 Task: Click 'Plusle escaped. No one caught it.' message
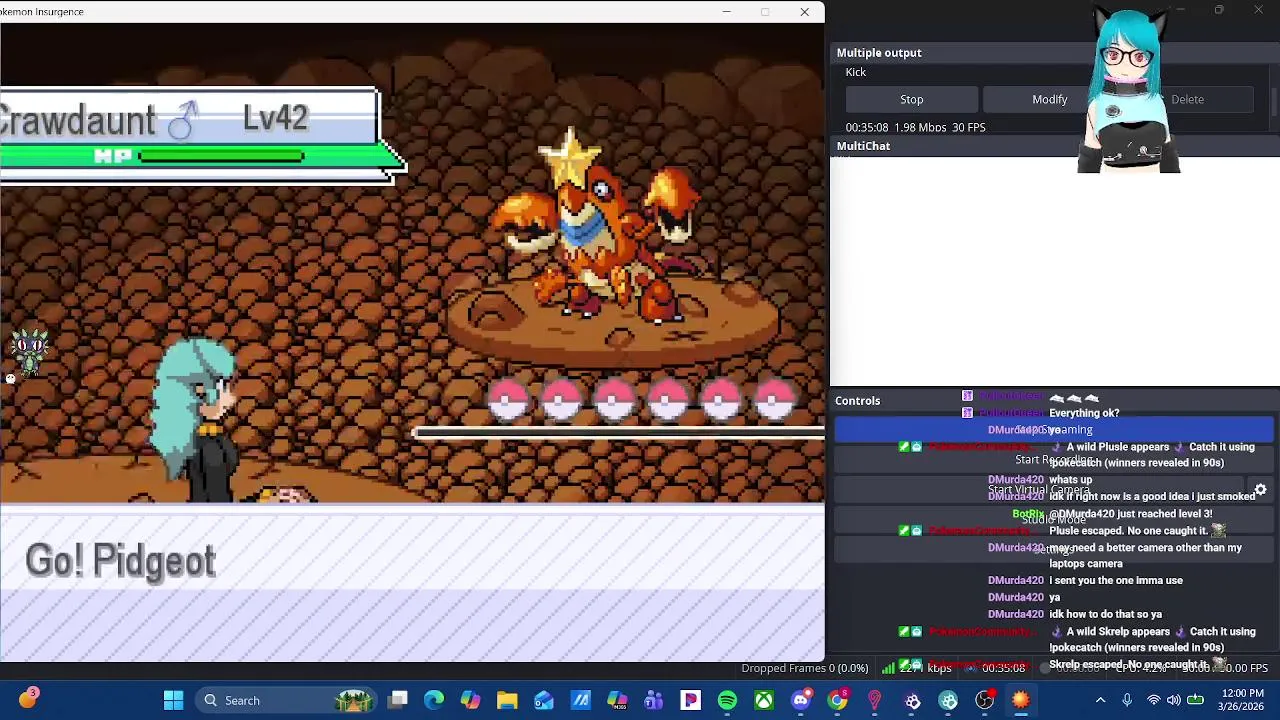[1137, 531]
